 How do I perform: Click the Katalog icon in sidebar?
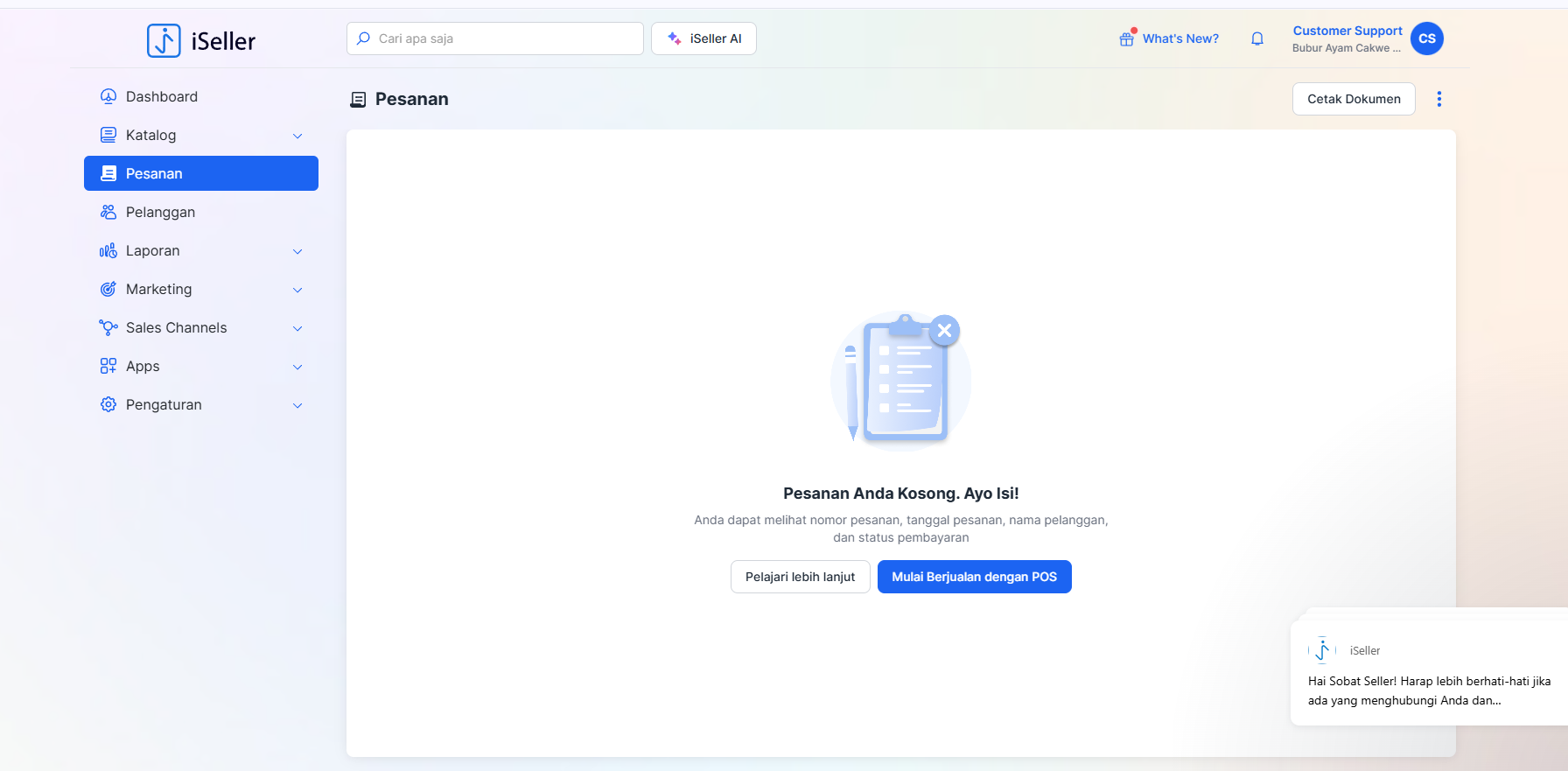tap(108, 135)
